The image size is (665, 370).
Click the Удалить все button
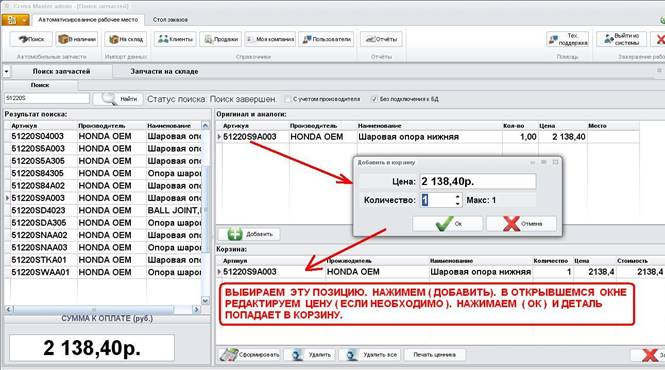tap(370, 355)
